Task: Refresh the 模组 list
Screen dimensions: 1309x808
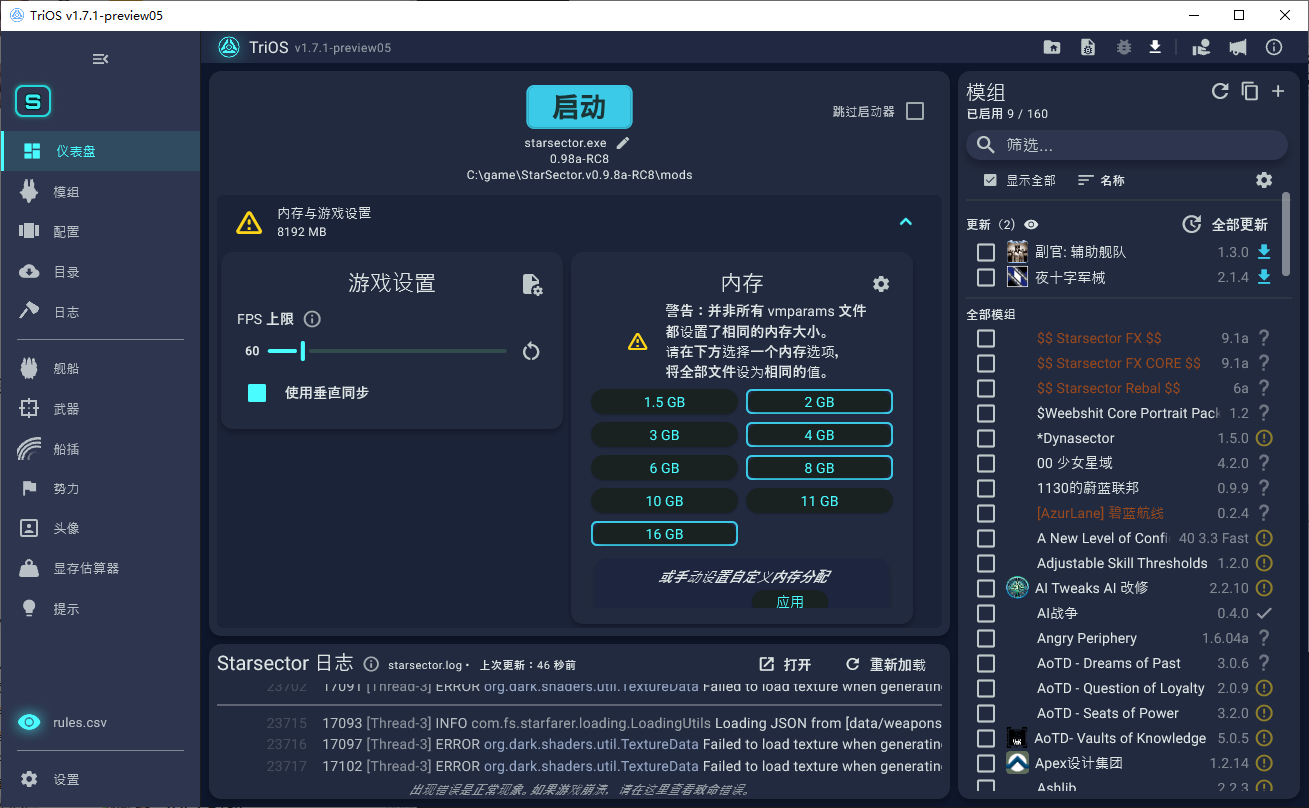Action: pyautogui.click(x=1220, y=91)
